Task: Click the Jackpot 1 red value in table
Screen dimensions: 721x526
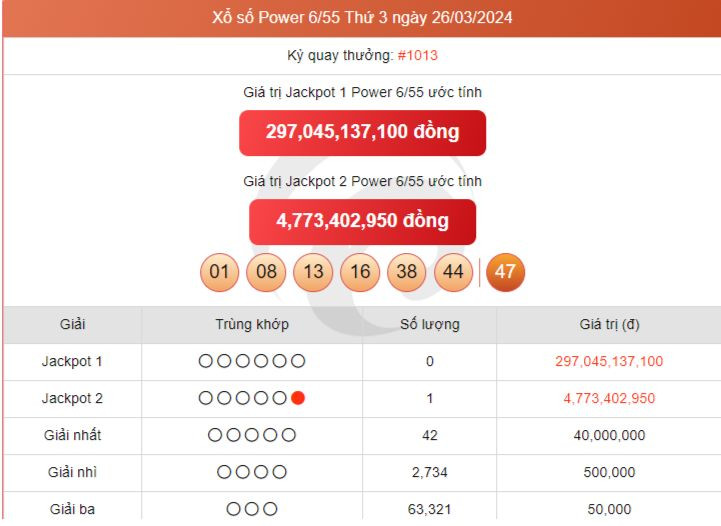Action: (609, 361)
